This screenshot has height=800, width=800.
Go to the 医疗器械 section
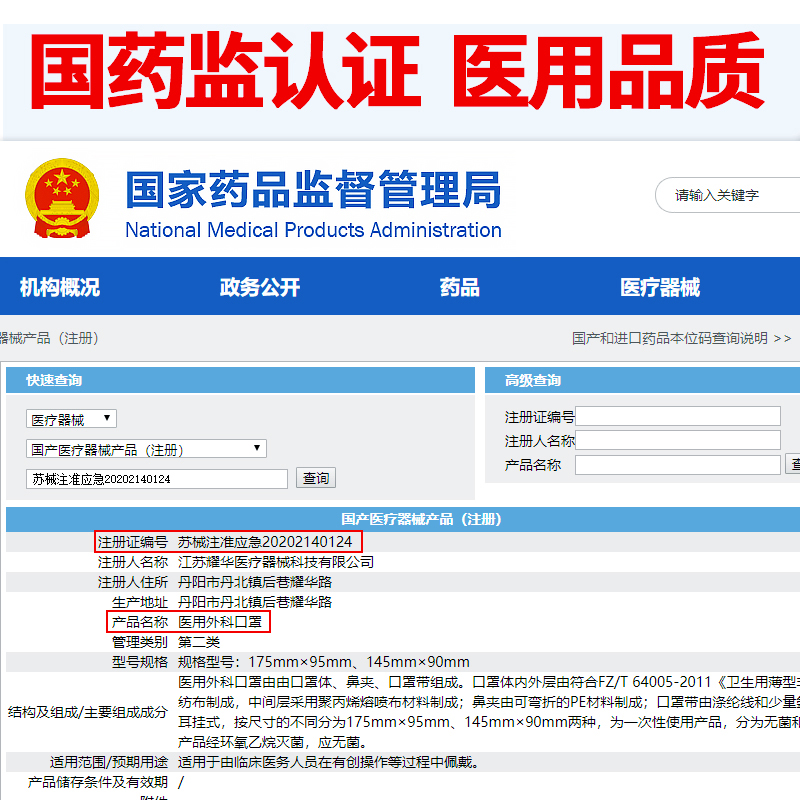tap(660, 287)
